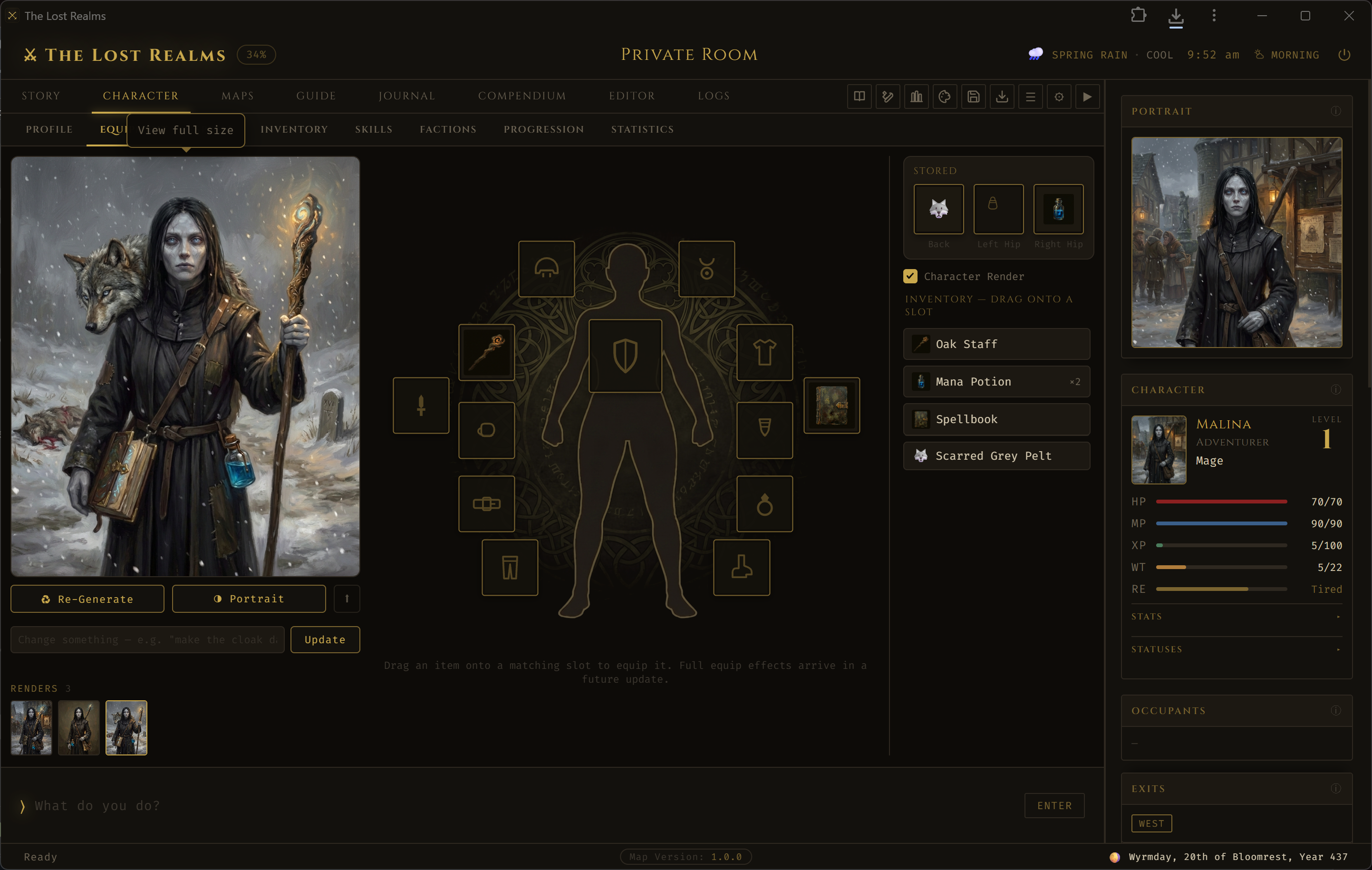Click the upload arrow button beside Portrait
The image size is (1372, 870).
click(347, 599)
